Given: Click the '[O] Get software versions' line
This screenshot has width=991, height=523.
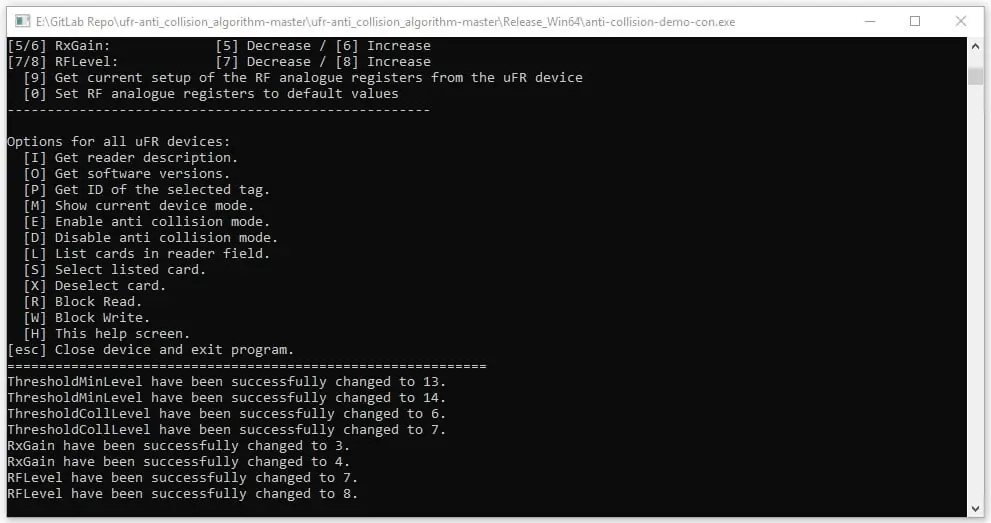Looking at the screenshot, I should click(x=127, y=173).
